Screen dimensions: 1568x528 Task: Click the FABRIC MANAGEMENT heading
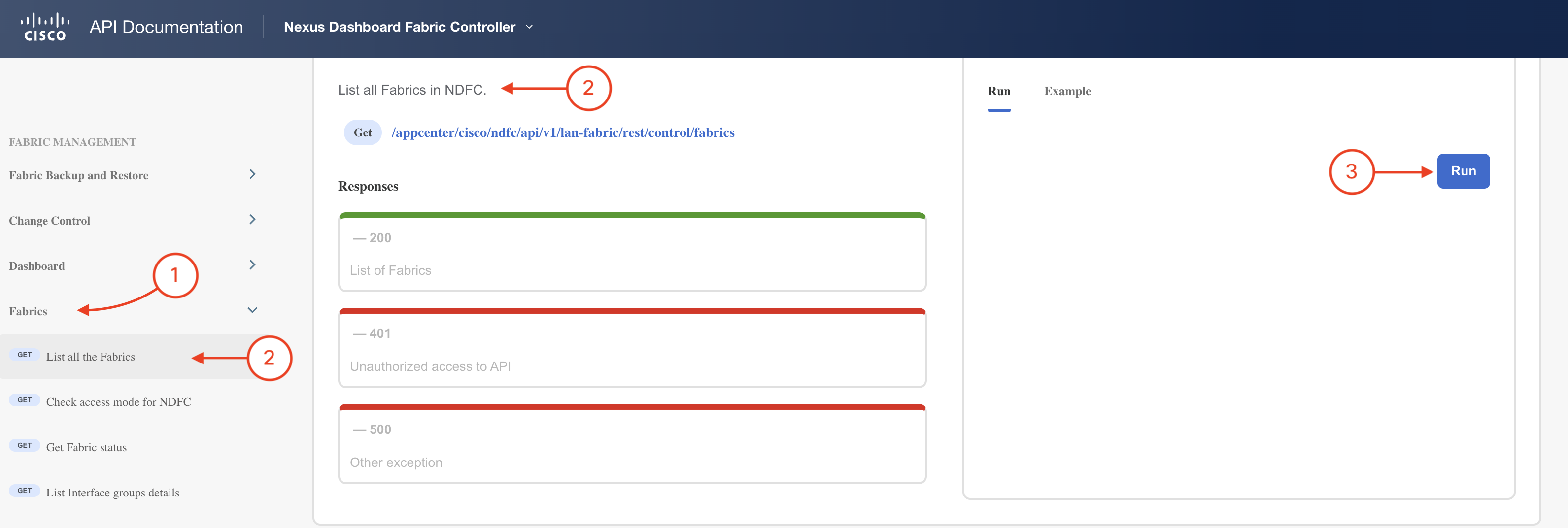[72, 142]
